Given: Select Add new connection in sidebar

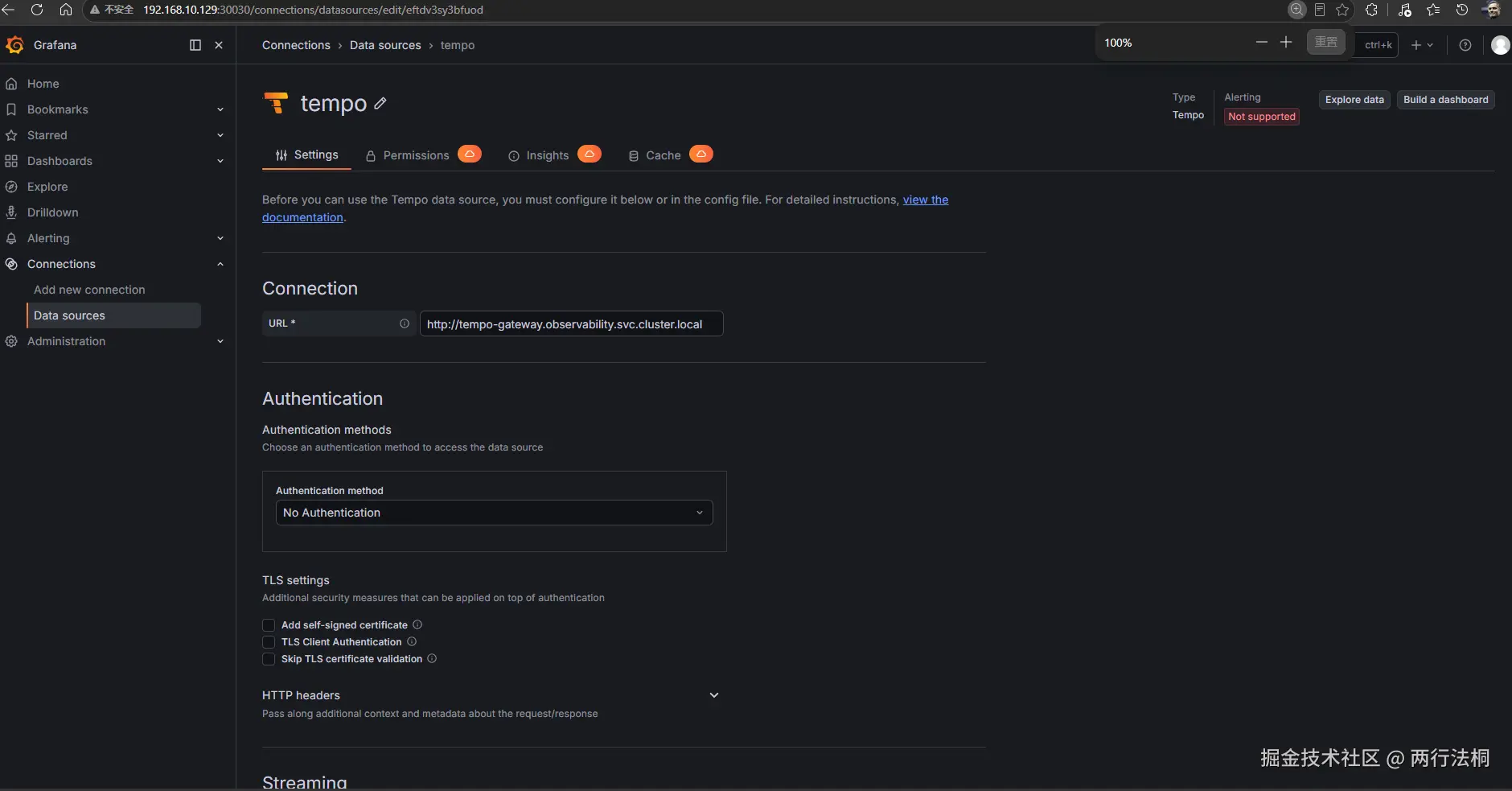Looking at the screenshot, I should tap(89, 290).
